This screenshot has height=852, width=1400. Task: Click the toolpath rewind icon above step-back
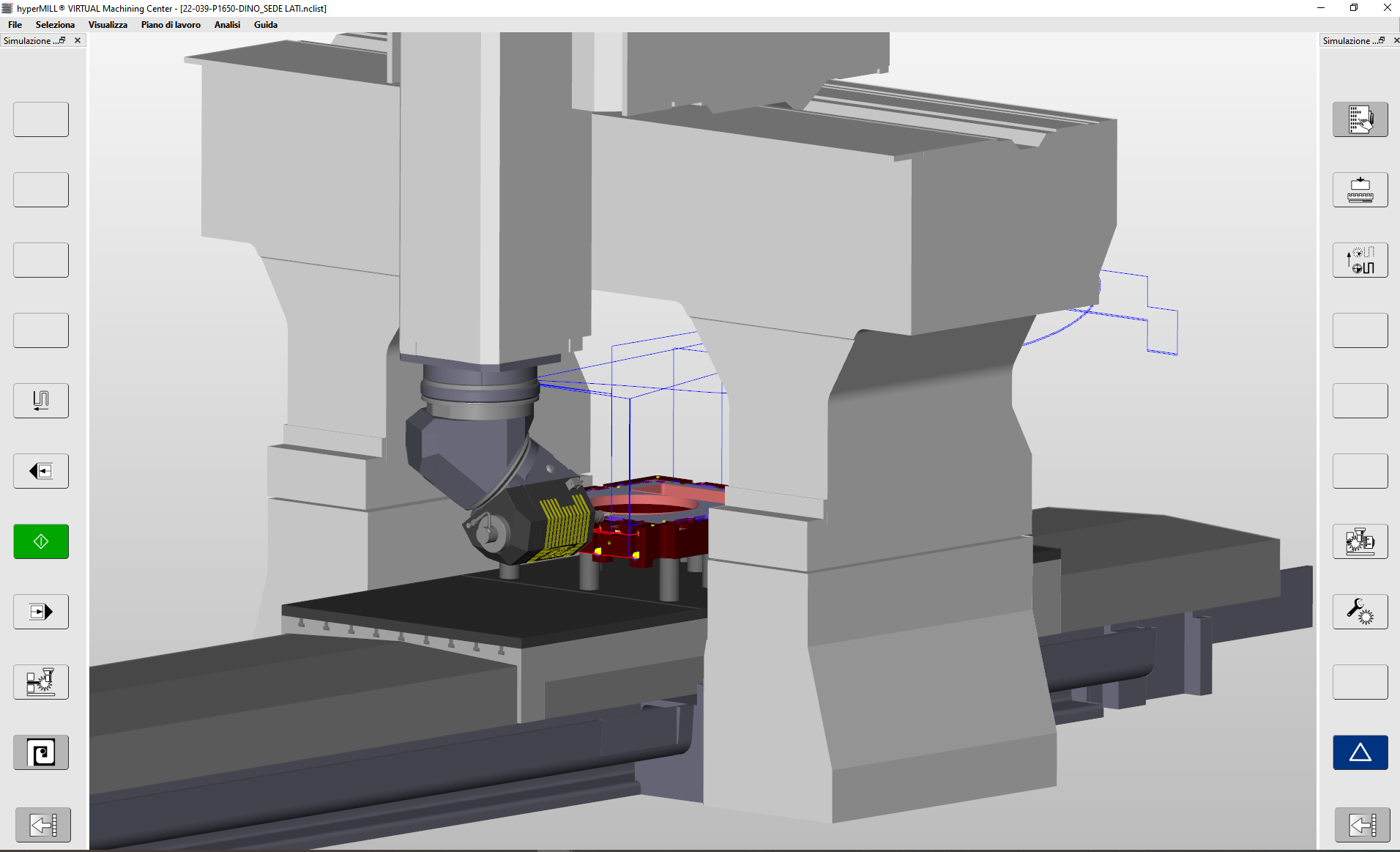point(41,401)
